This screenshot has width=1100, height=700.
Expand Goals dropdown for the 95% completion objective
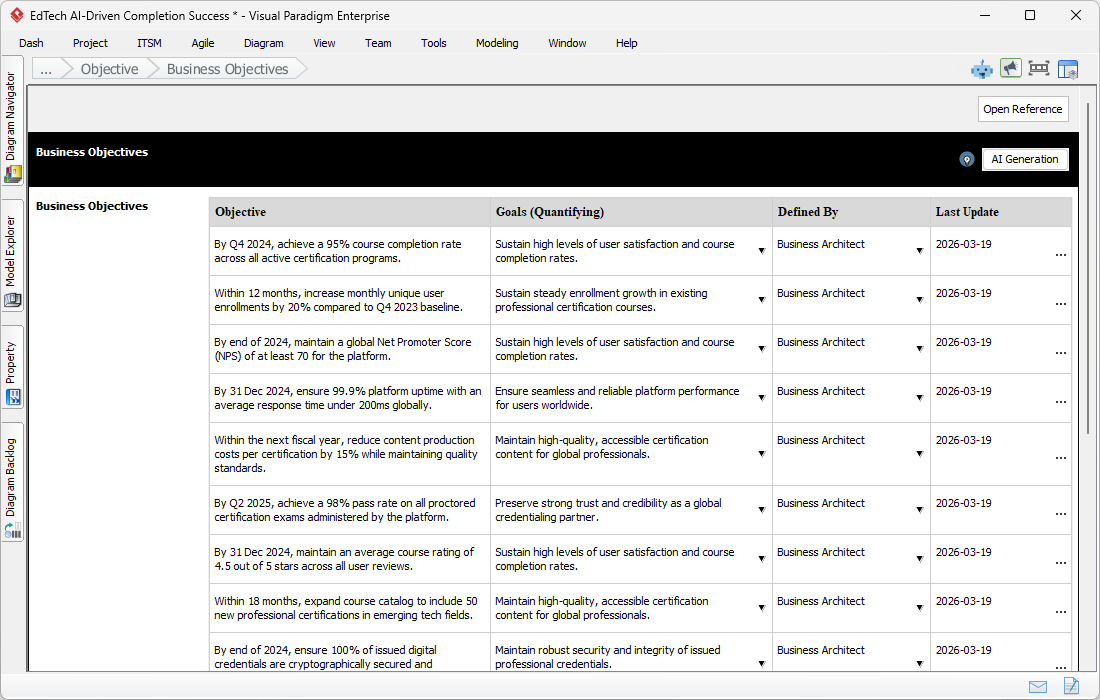coord(761,251)
